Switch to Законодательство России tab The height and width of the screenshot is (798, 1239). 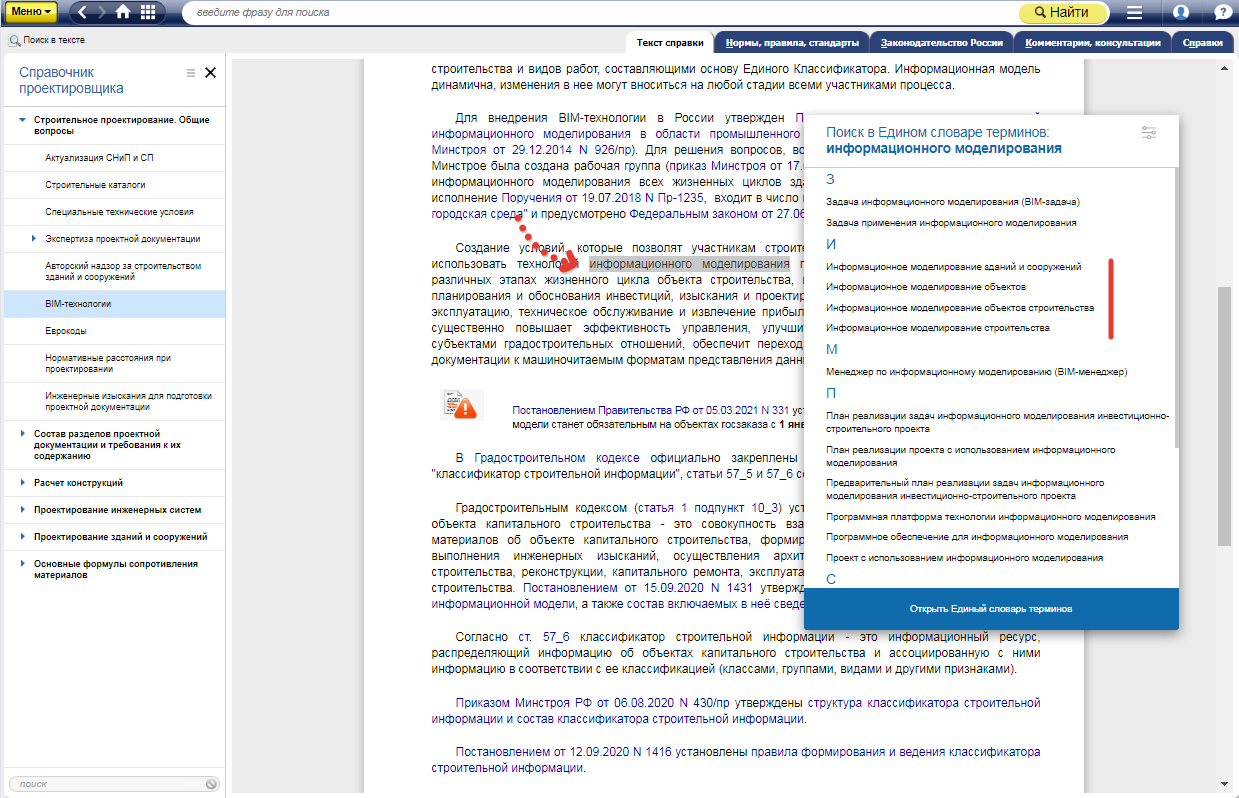point(941,43)
